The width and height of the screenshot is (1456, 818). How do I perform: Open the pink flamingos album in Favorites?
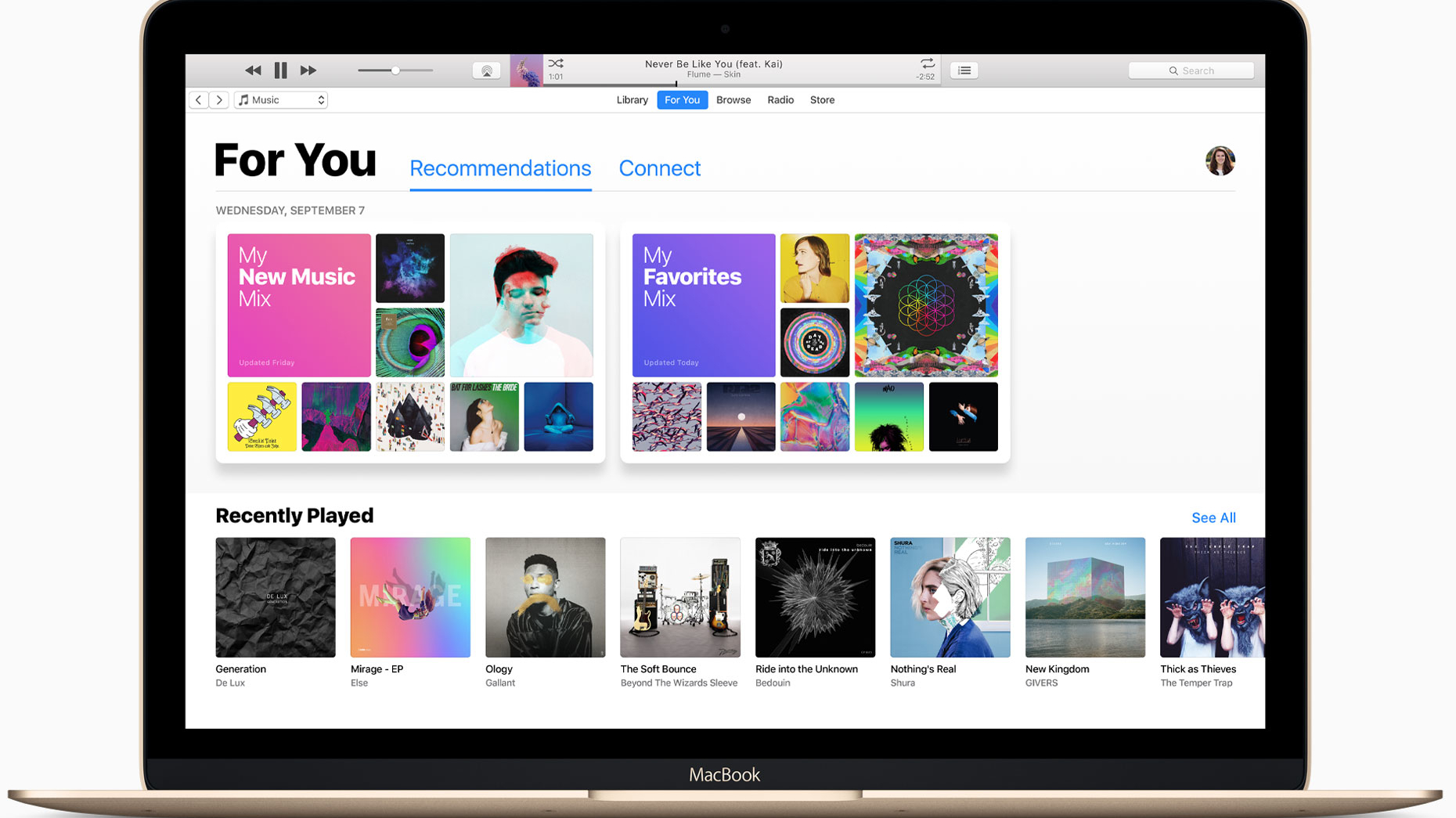(x=667, y=416)
